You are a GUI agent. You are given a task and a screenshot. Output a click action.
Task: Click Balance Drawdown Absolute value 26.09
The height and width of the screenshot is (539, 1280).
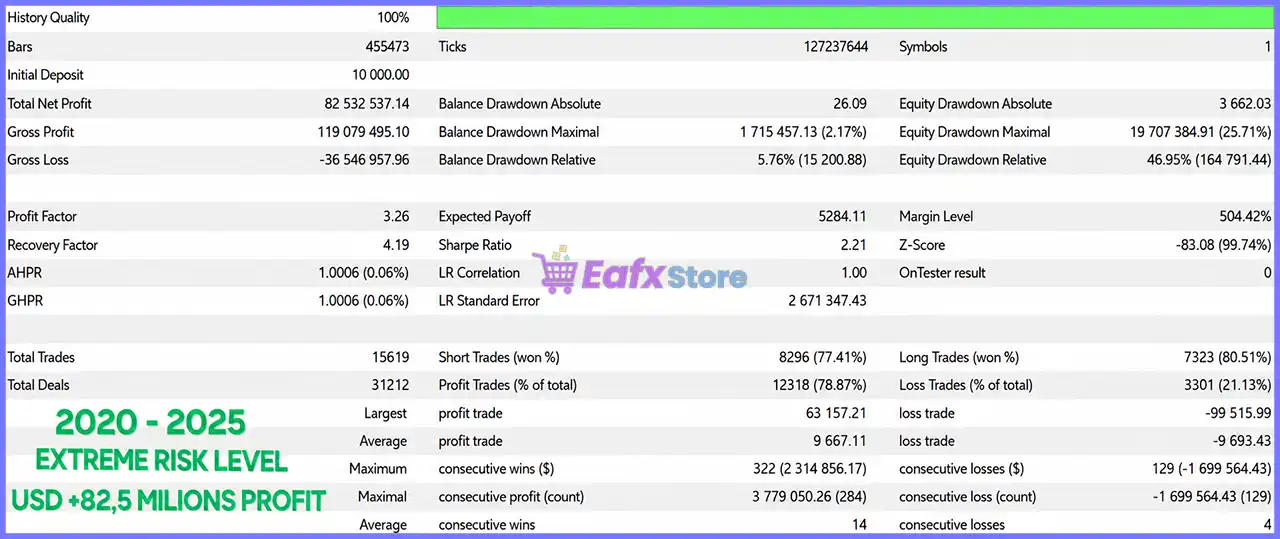click(x=850, y=104)
